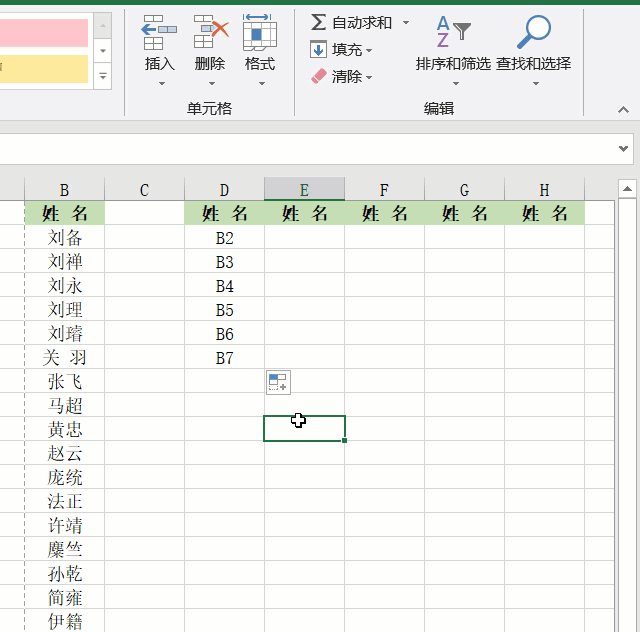Open the 删除 dropdown arrow
The width and height of the screenshot is (640, 632).
[211, 83]
